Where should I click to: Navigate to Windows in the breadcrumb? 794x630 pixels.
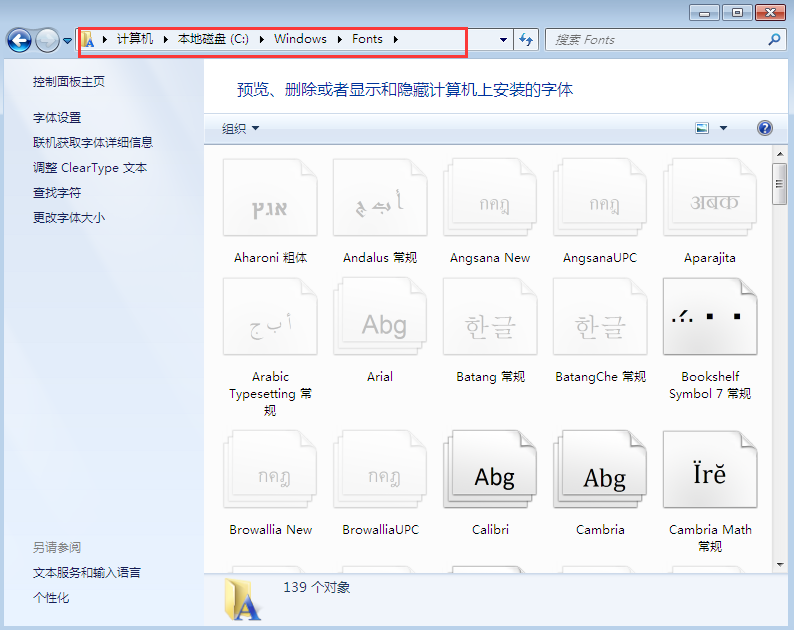pos(300,39)
